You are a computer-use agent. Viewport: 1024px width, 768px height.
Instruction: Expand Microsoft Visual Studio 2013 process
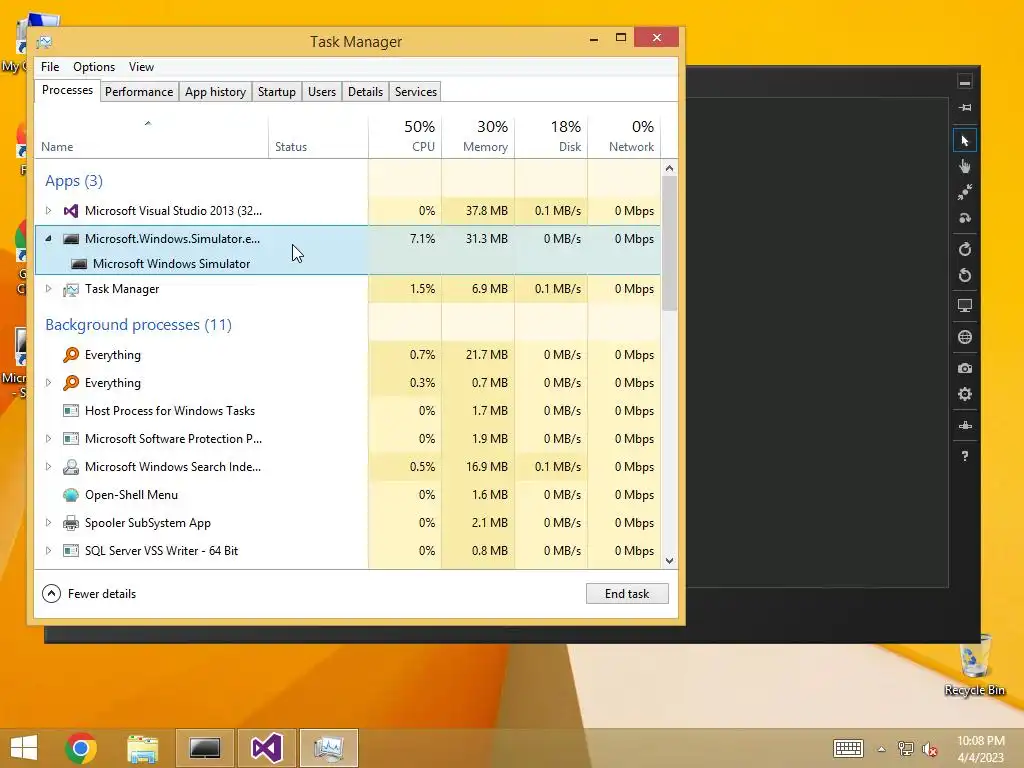point(48,210)
